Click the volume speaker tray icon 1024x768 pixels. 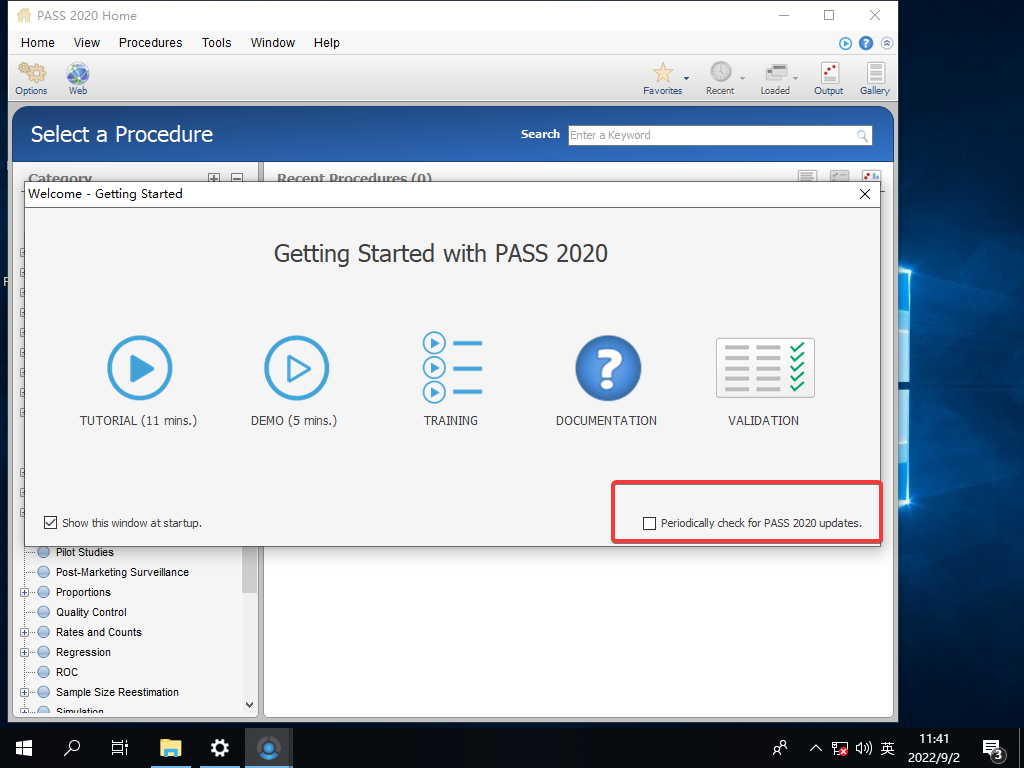point(863,748)
